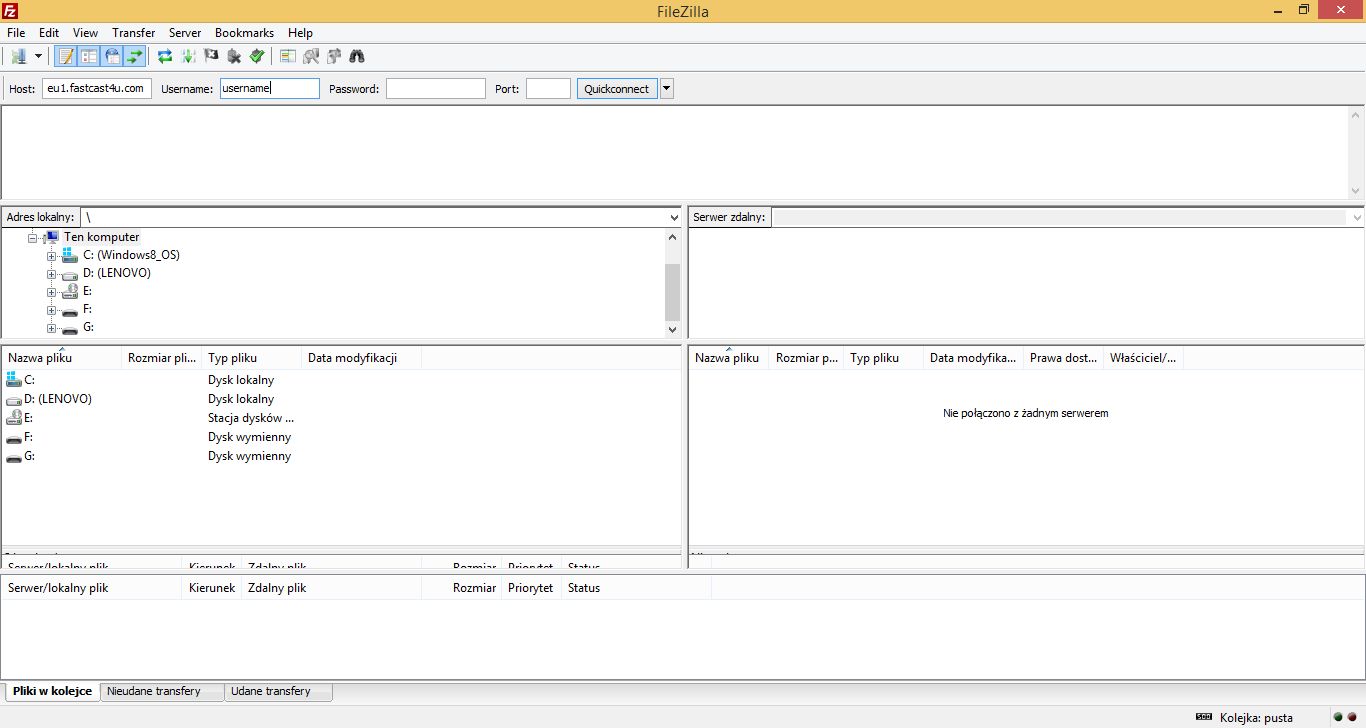
Task: Open the Adres lokalny path dropdown
Action: point(674,217)
